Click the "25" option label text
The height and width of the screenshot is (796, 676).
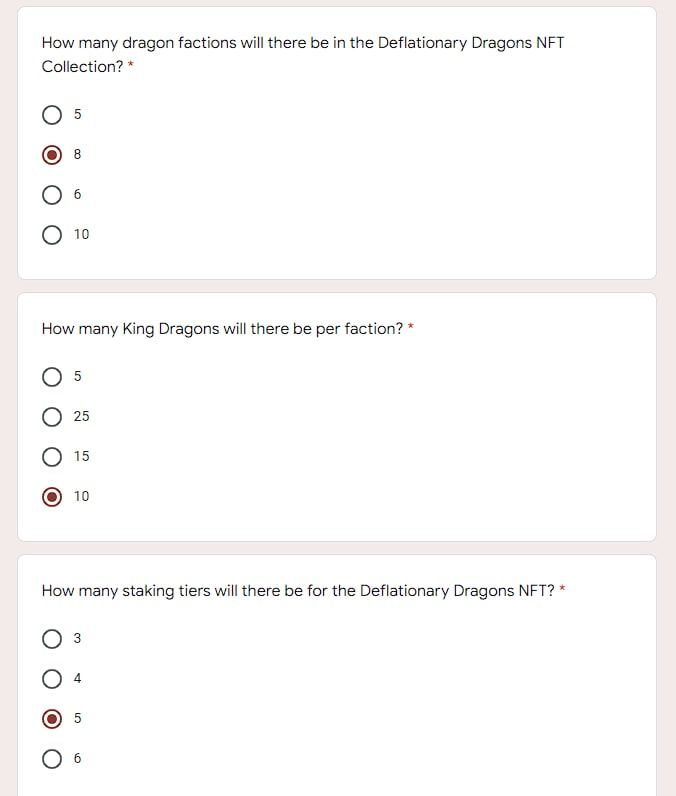point(81,417)
